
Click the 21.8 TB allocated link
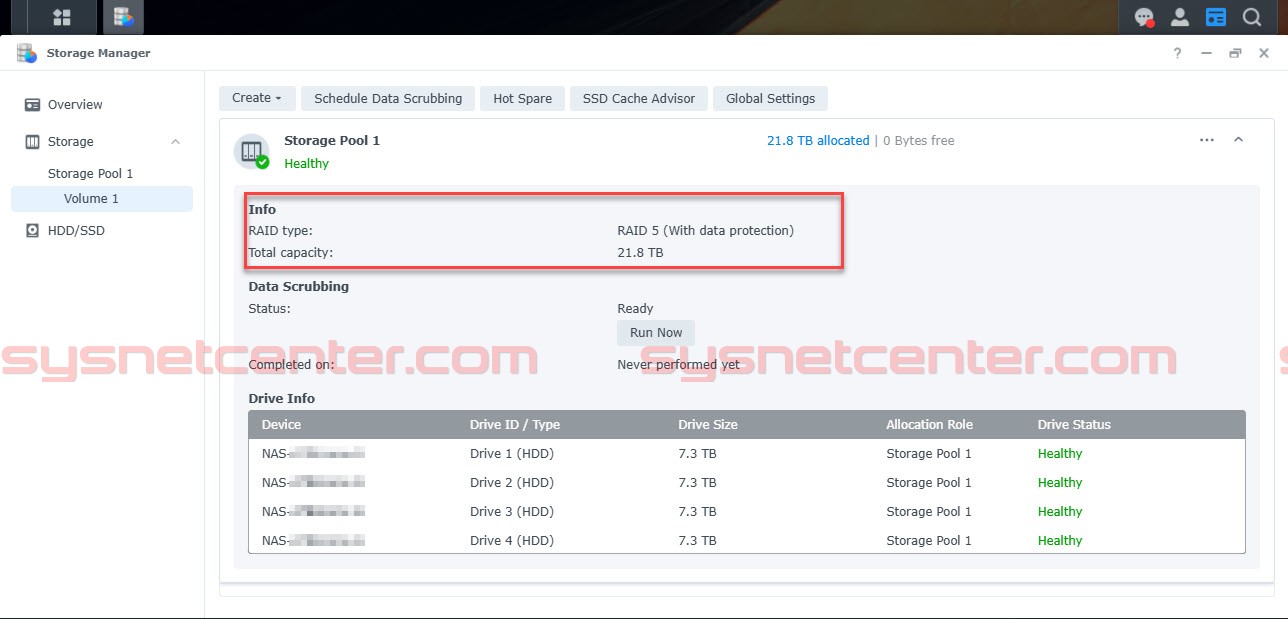818,140
